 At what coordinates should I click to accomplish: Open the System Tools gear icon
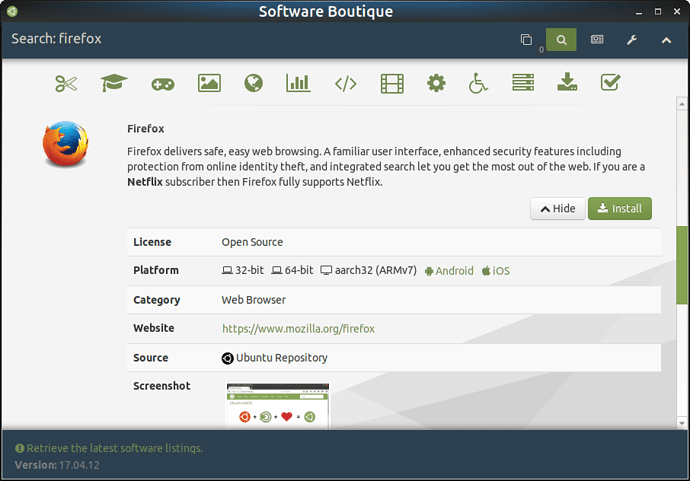click(x=436, y=83)
